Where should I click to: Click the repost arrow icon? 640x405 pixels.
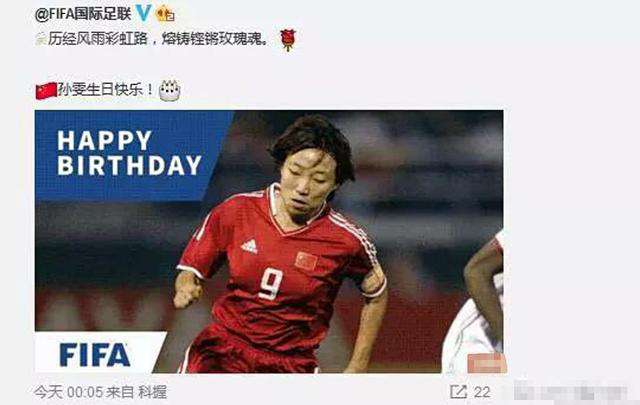pyautogui.click(x=458, y=392)
